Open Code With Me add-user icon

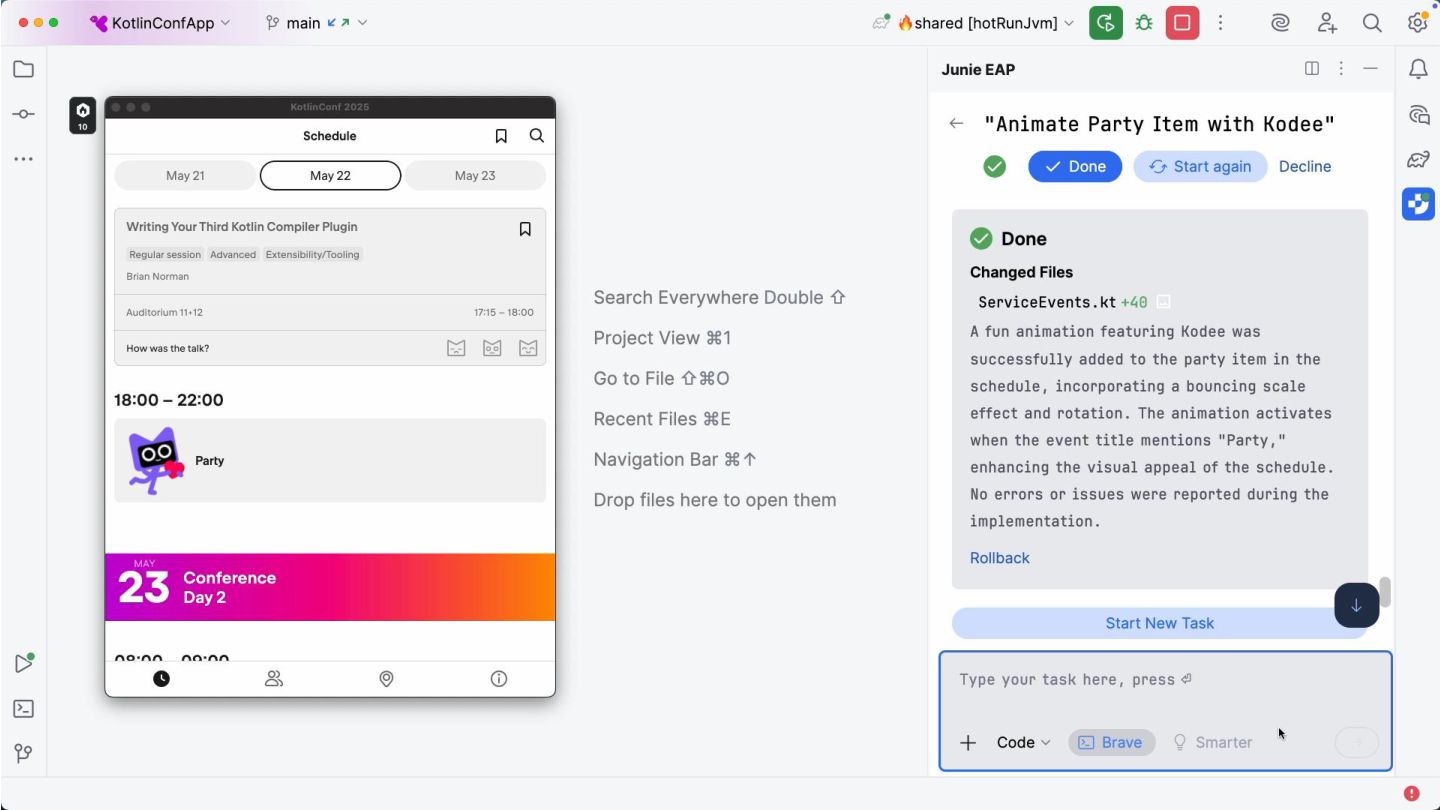point(1327,23)
